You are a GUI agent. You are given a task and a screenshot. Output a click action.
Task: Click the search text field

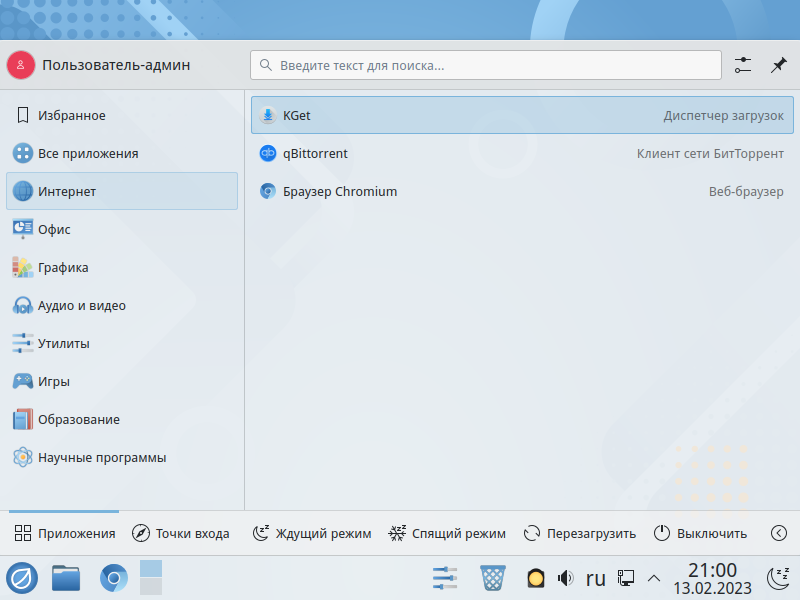(x=485, y=65)
